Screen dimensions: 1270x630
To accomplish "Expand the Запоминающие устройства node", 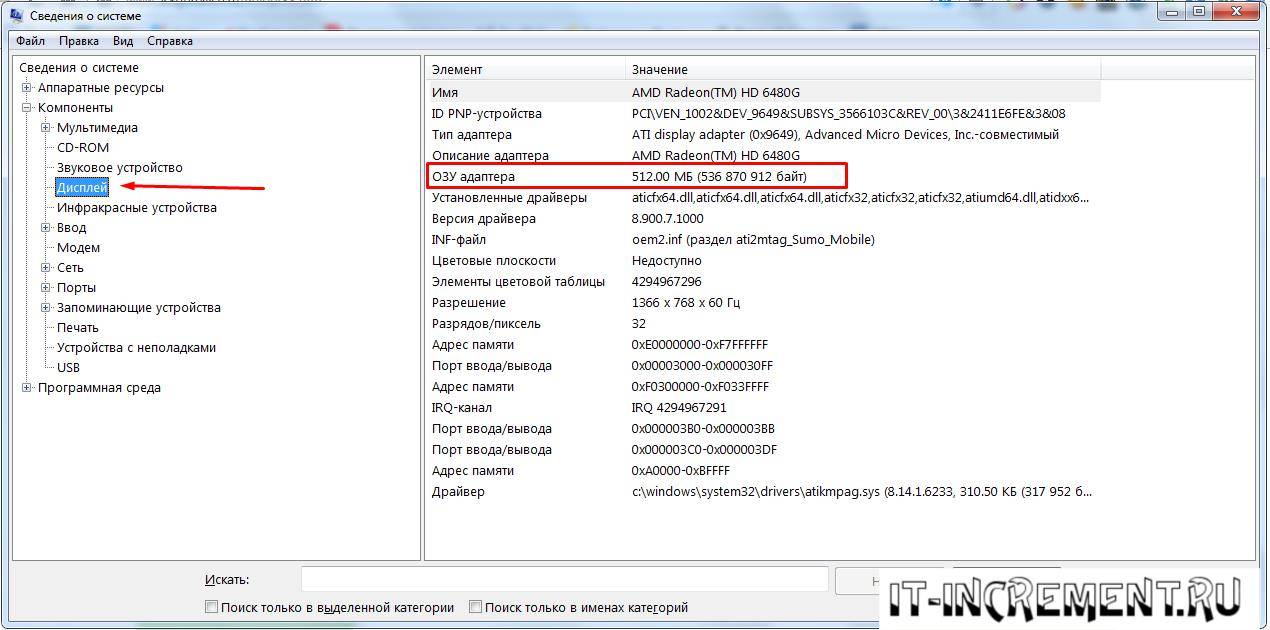I will pyautogui.click(x=46, y=308).
